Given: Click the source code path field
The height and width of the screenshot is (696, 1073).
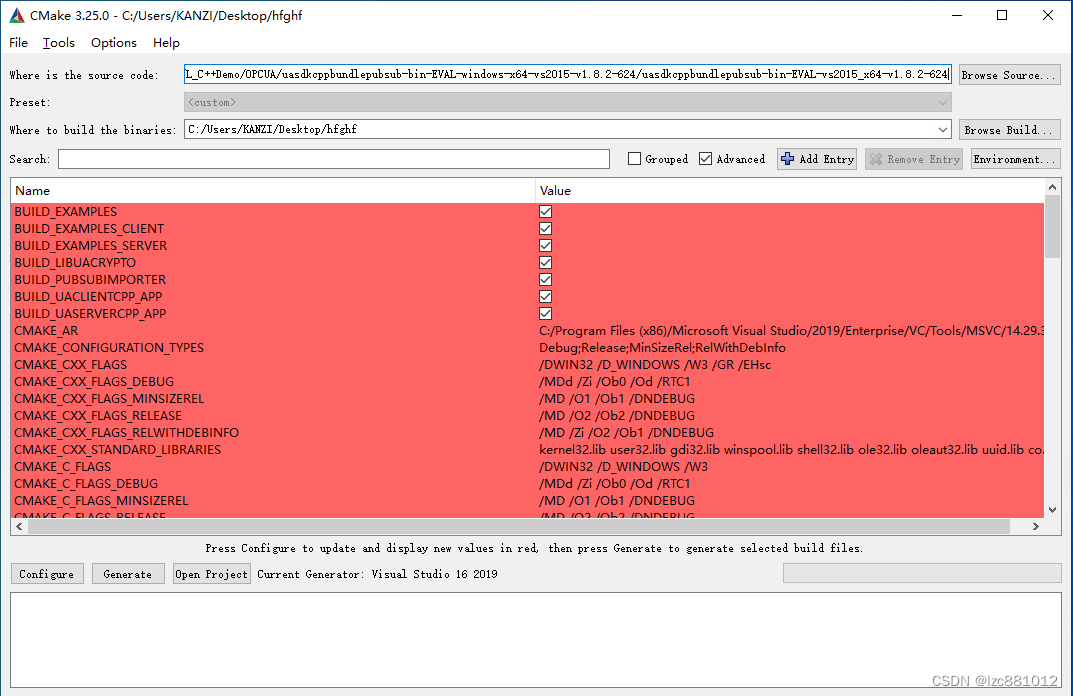Looking at the screenshot, I should (x=567, y=75).
